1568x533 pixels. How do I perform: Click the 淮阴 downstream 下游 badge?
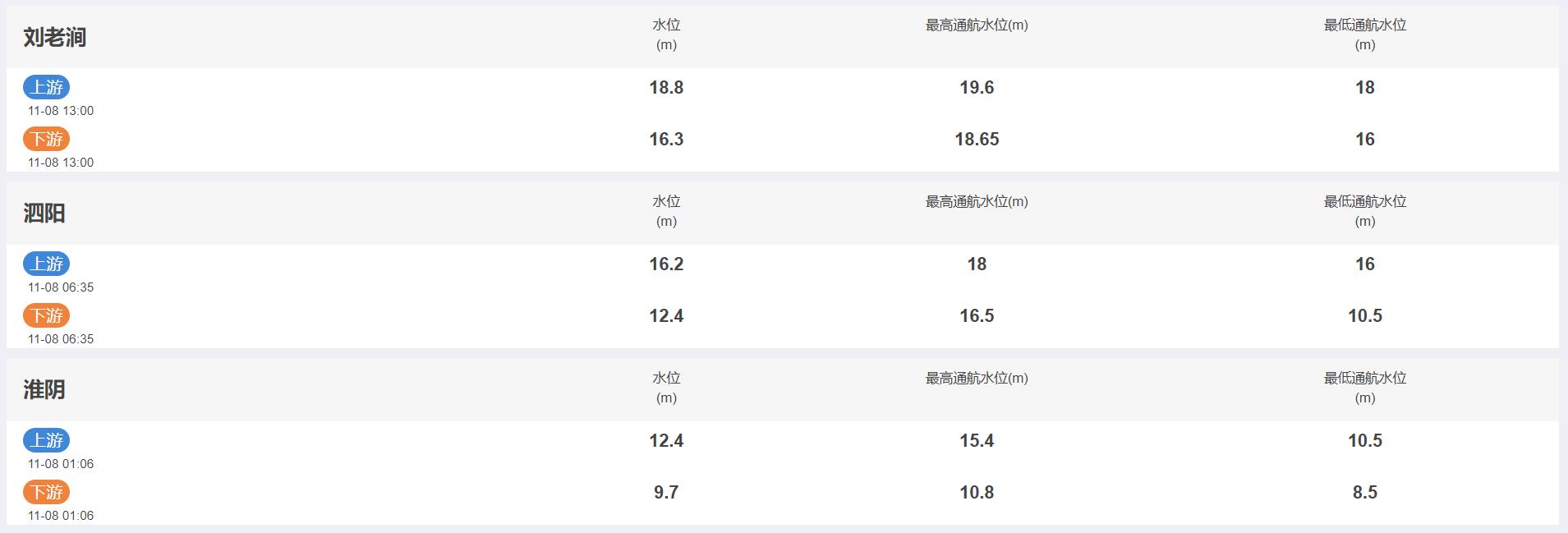47,492
